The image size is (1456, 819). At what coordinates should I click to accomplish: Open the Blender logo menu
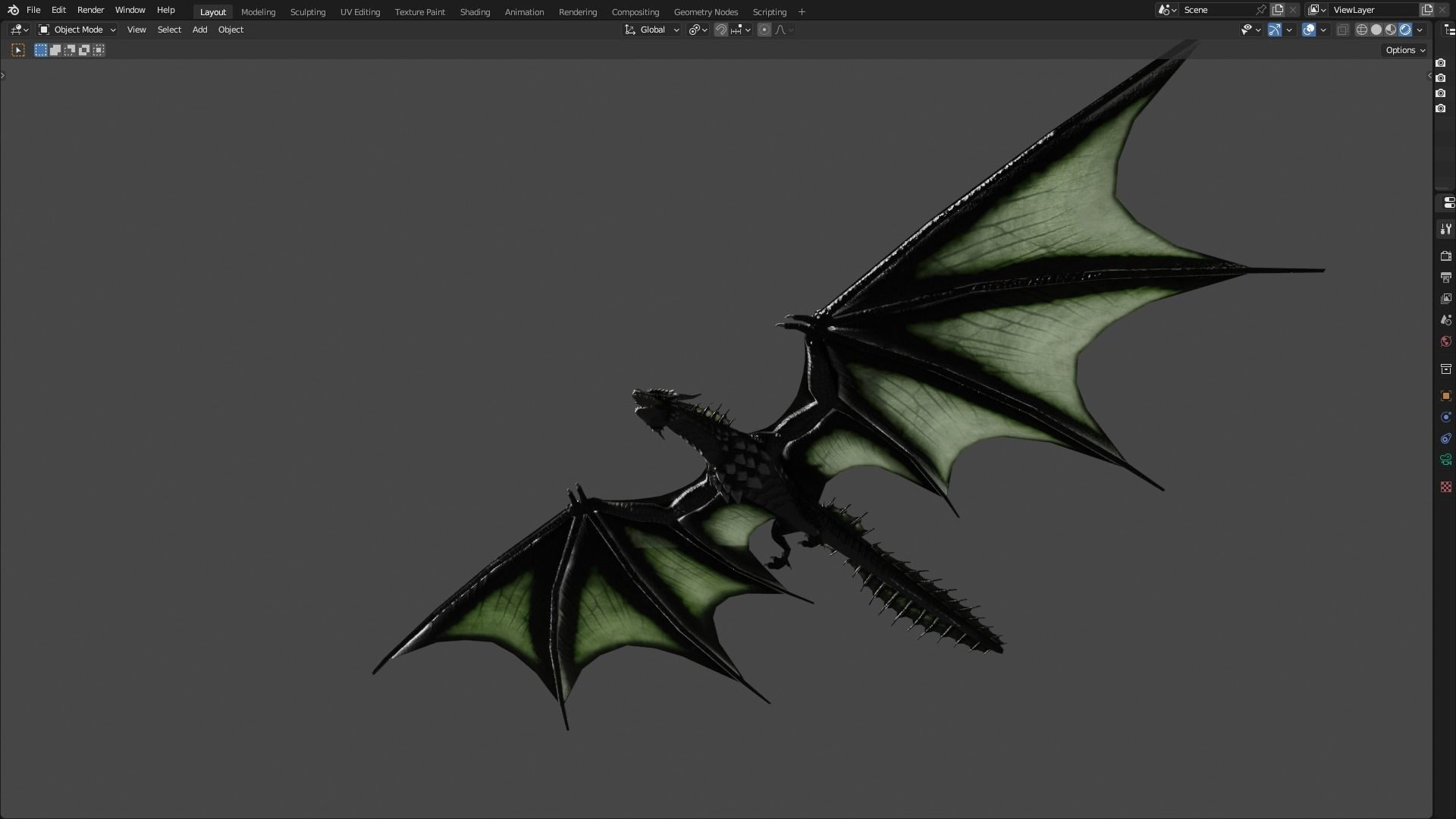[x=13, y=11]
